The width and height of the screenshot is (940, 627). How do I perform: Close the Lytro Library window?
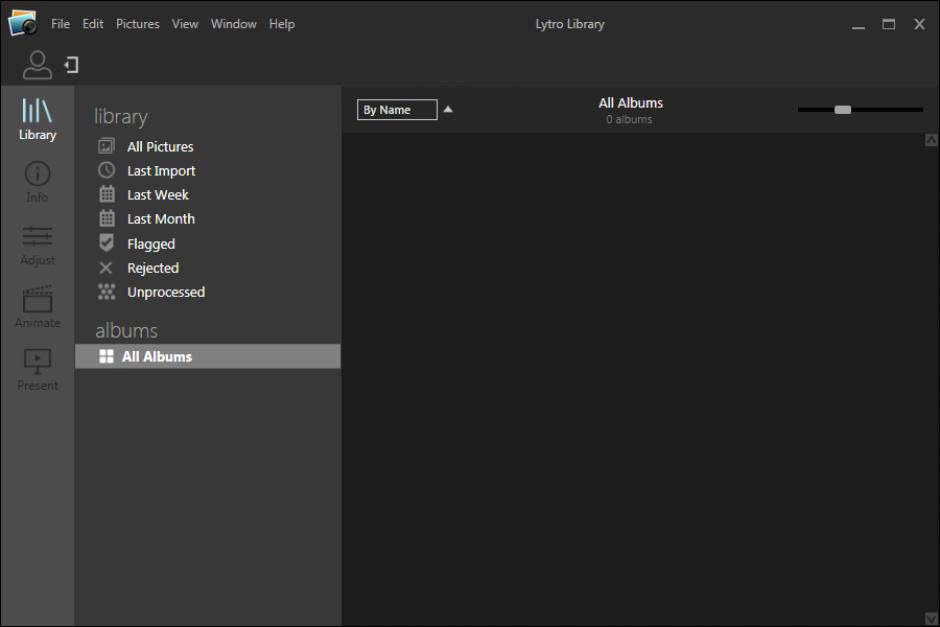pyautogui.click(x=919, y=24)
